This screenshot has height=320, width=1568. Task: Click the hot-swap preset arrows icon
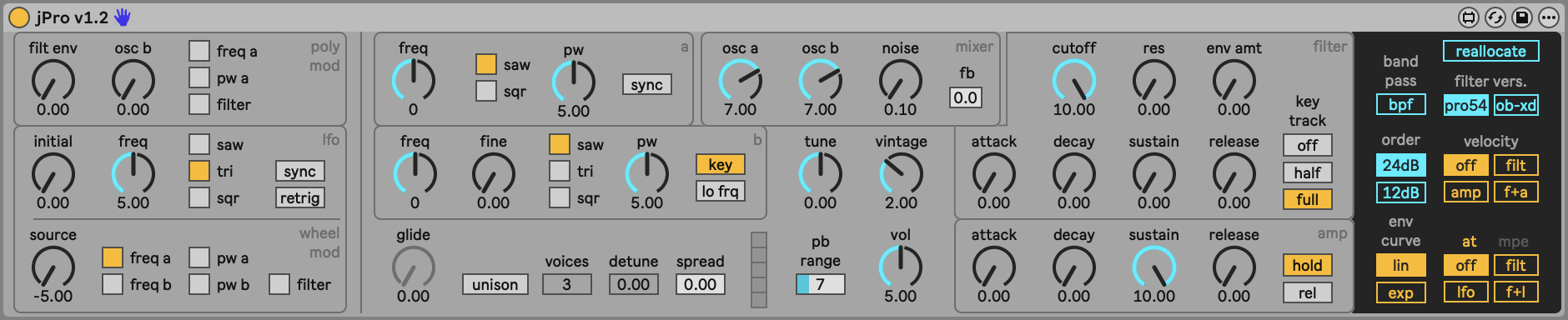click(x=1495, y=17)
